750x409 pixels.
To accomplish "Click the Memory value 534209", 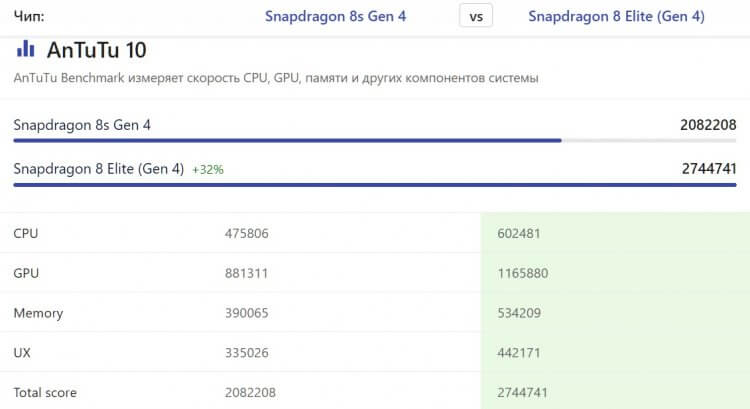I will pyautogui.click(x=519, y=313).
